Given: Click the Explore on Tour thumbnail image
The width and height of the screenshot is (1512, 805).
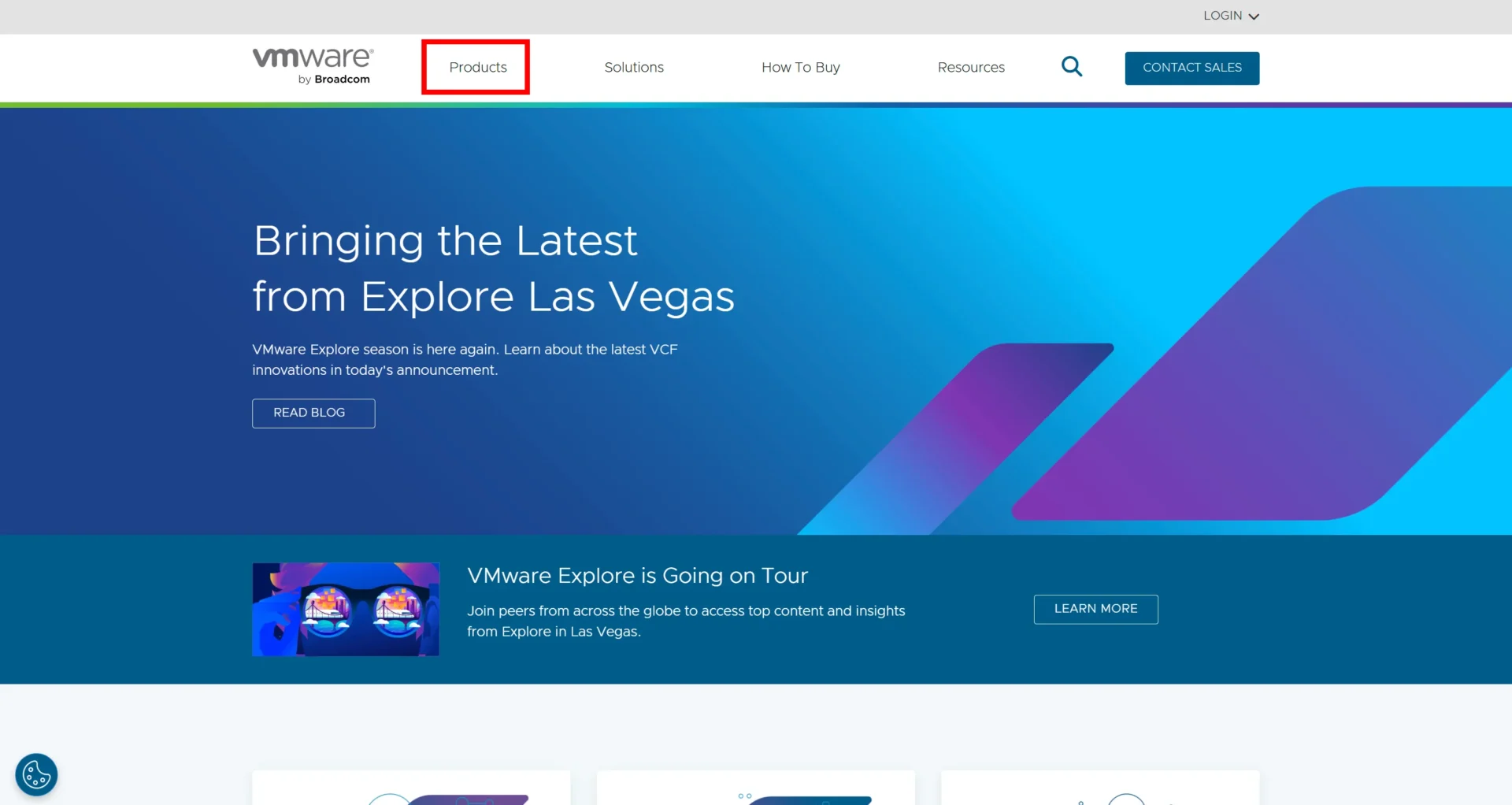Looking at the screenshot, I should point(346,610).
